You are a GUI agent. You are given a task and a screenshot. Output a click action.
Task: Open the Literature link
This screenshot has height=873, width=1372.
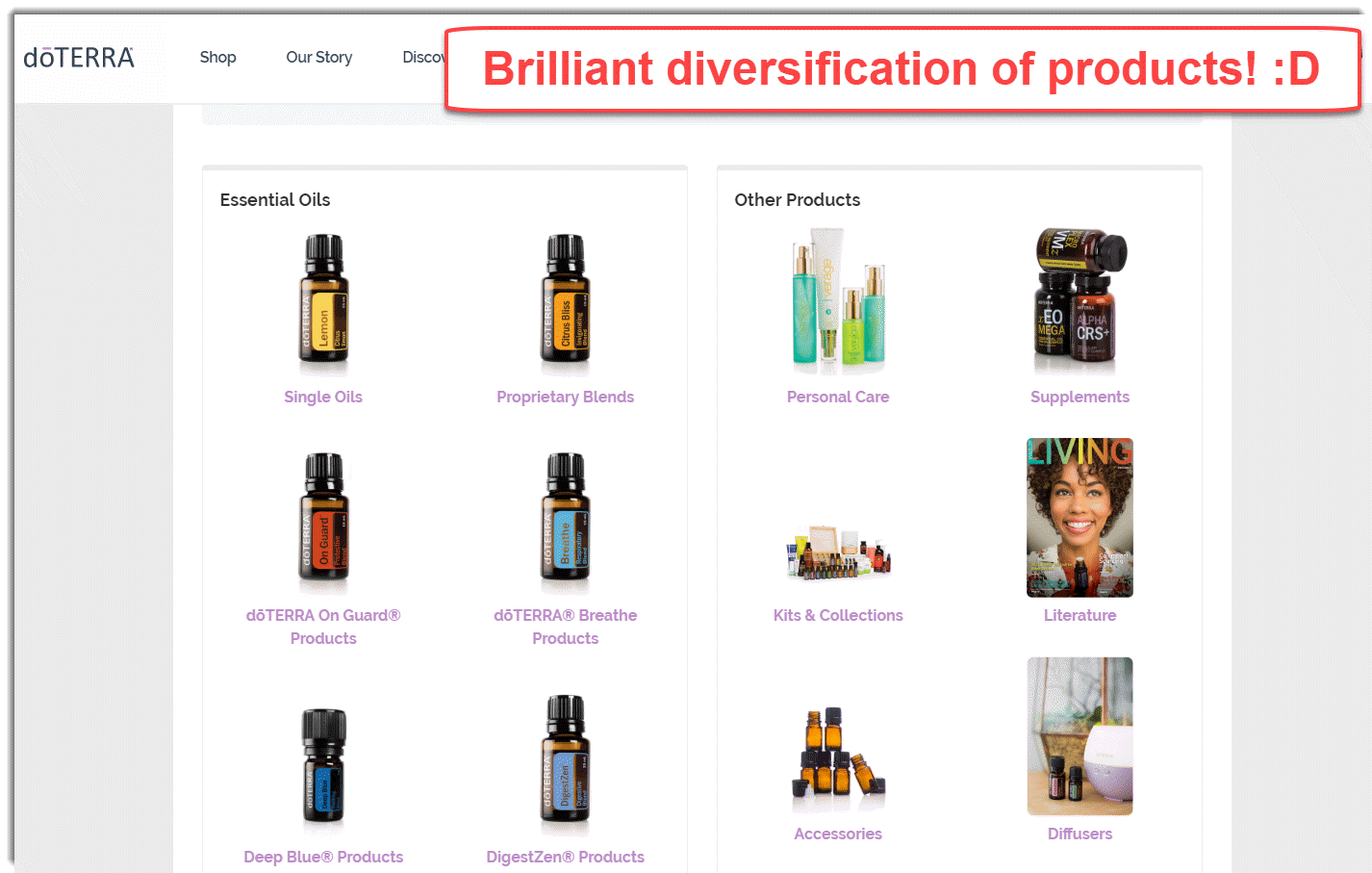click(1080, 615)
